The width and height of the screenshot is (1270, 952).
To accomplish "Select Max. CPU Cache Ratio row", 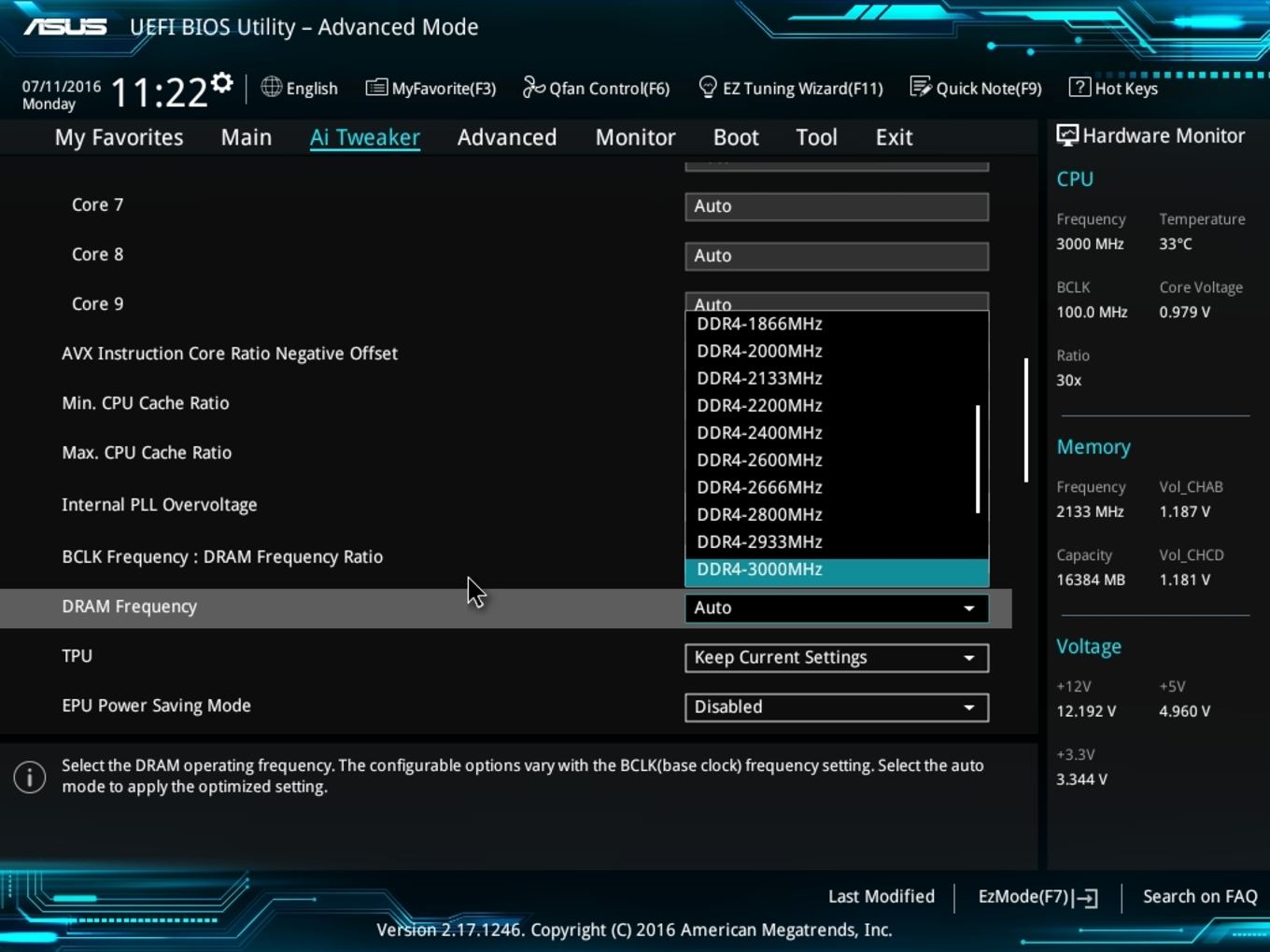I will [147, 453].
